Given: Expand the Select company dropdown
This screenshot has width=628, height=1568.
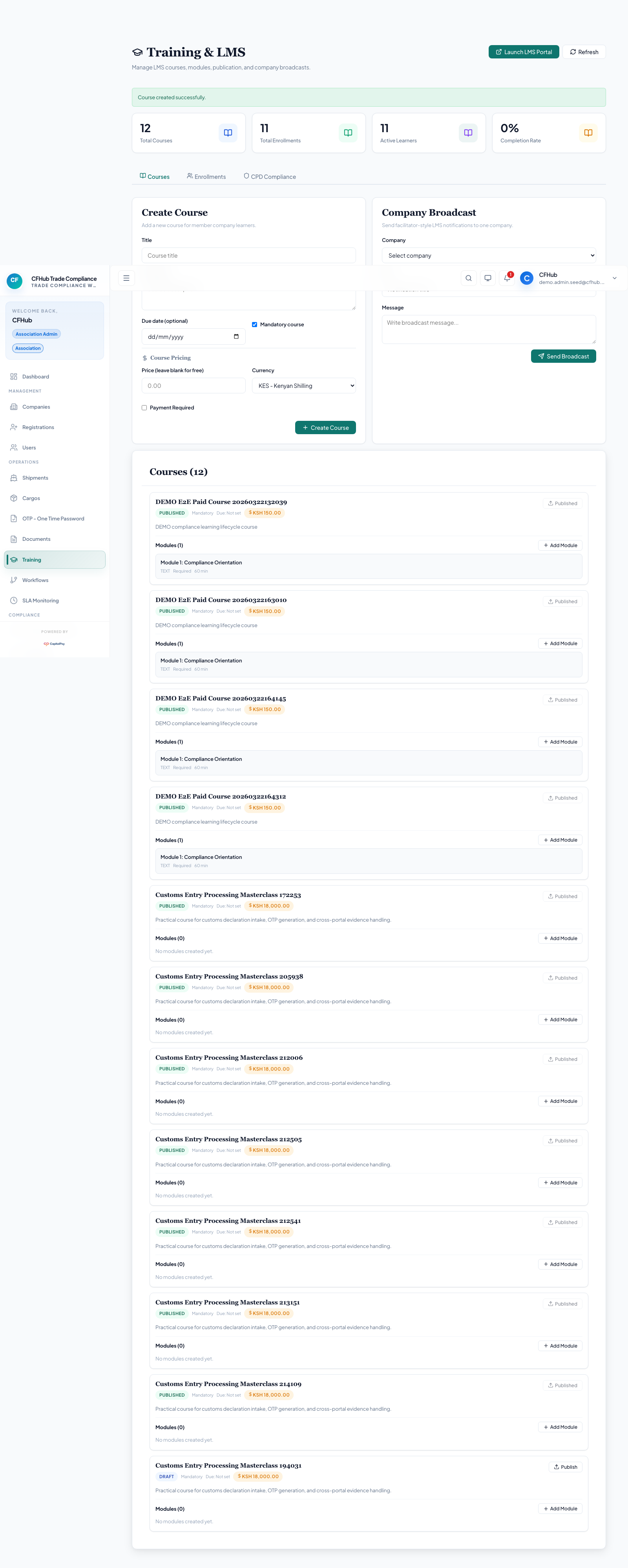Looking at the screenshot, I should click(489, 256).
